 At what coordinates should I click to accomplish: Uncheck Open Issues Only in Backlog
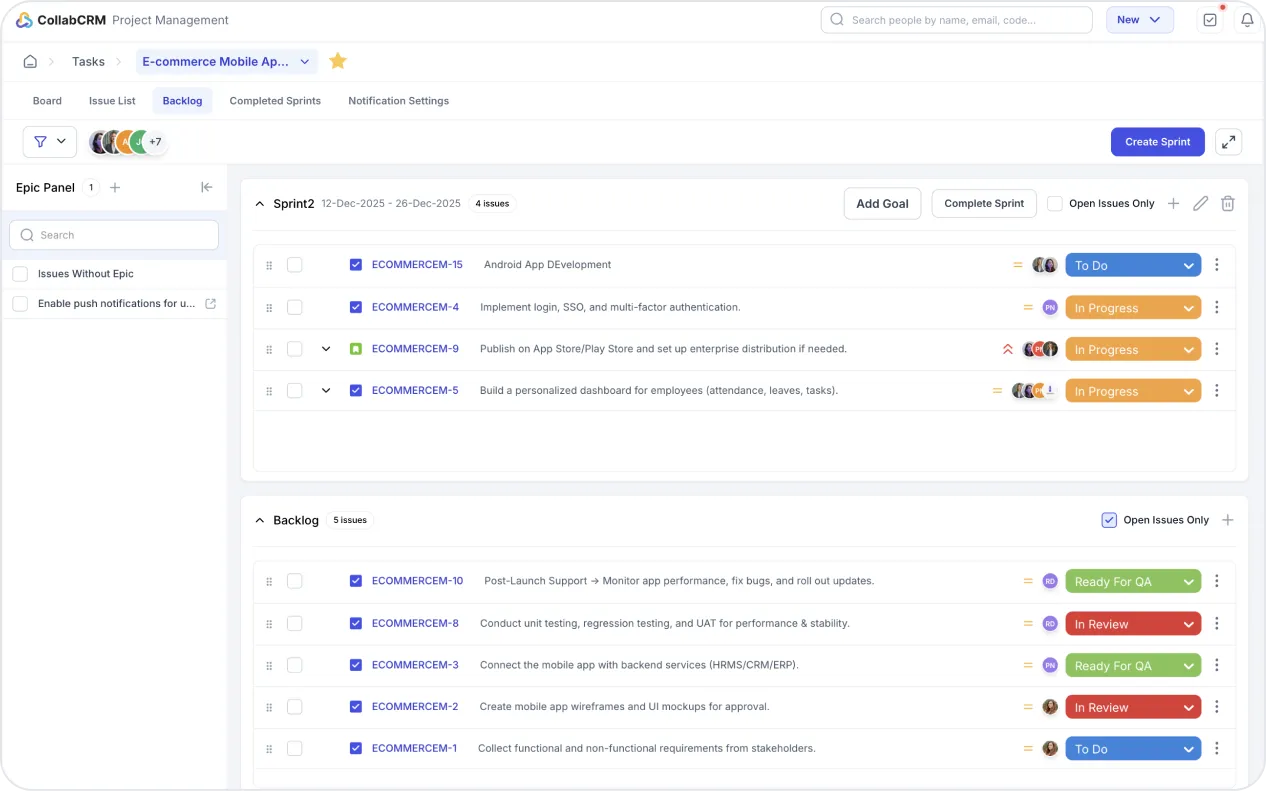click(x=1108, y=520)
